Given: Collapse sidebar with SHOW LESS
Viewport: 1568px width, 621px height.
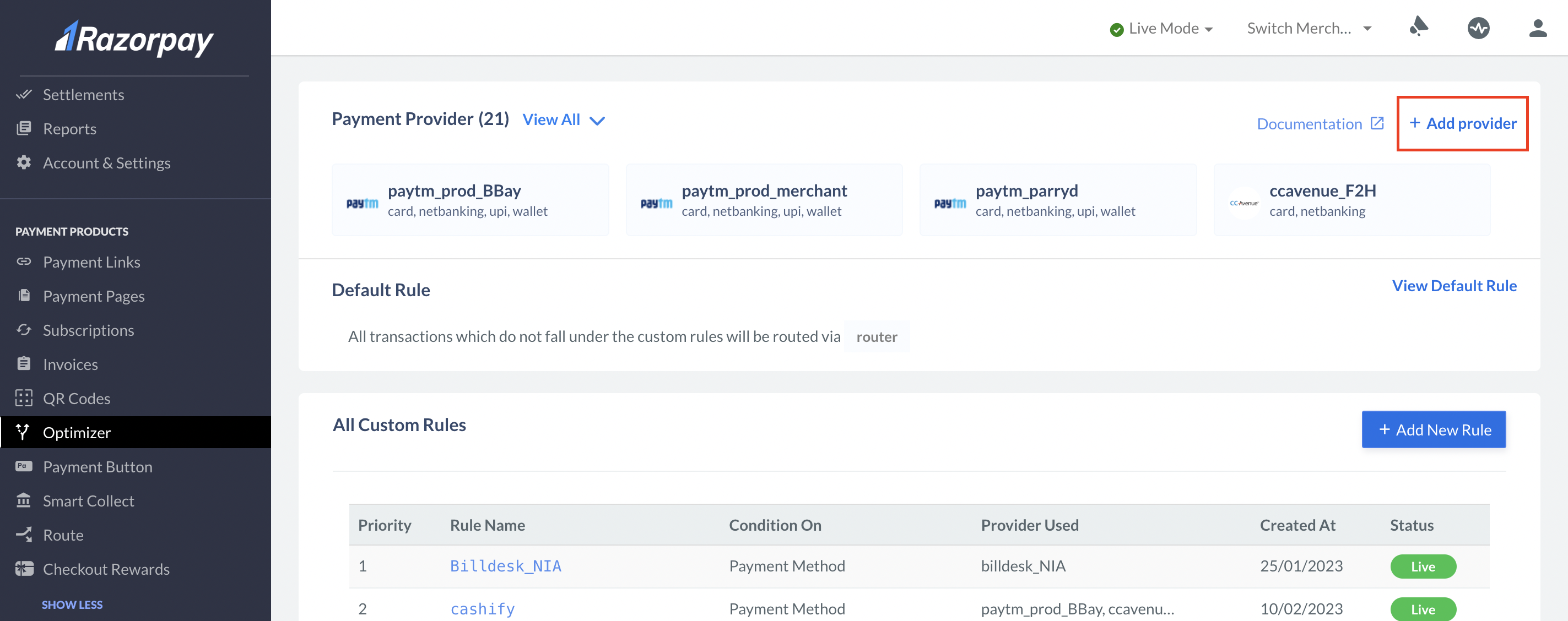Looking at the screenshot, I should click(72, 604).
